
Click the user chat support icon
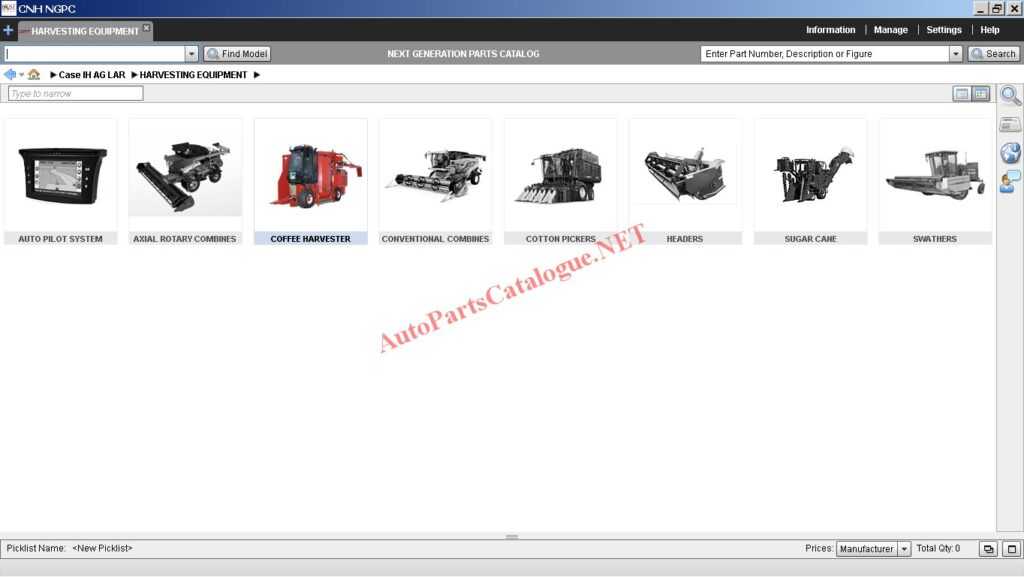click(x=1010, y=181)
